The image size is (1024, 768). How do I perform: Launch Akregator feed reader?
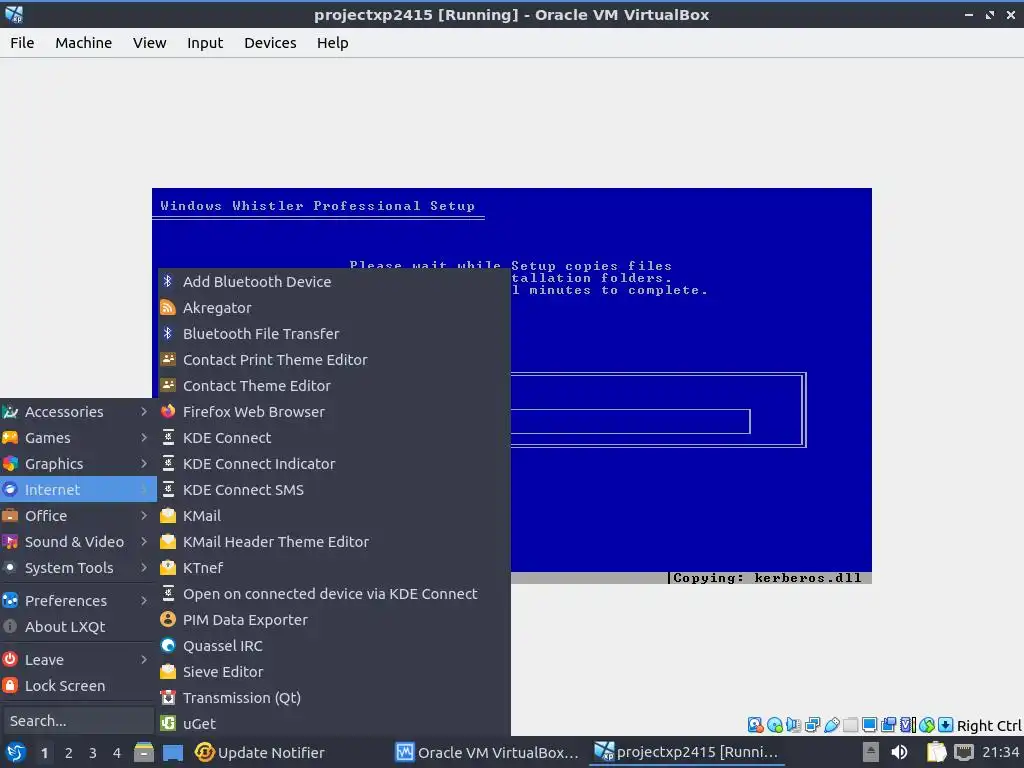point(334,308)
